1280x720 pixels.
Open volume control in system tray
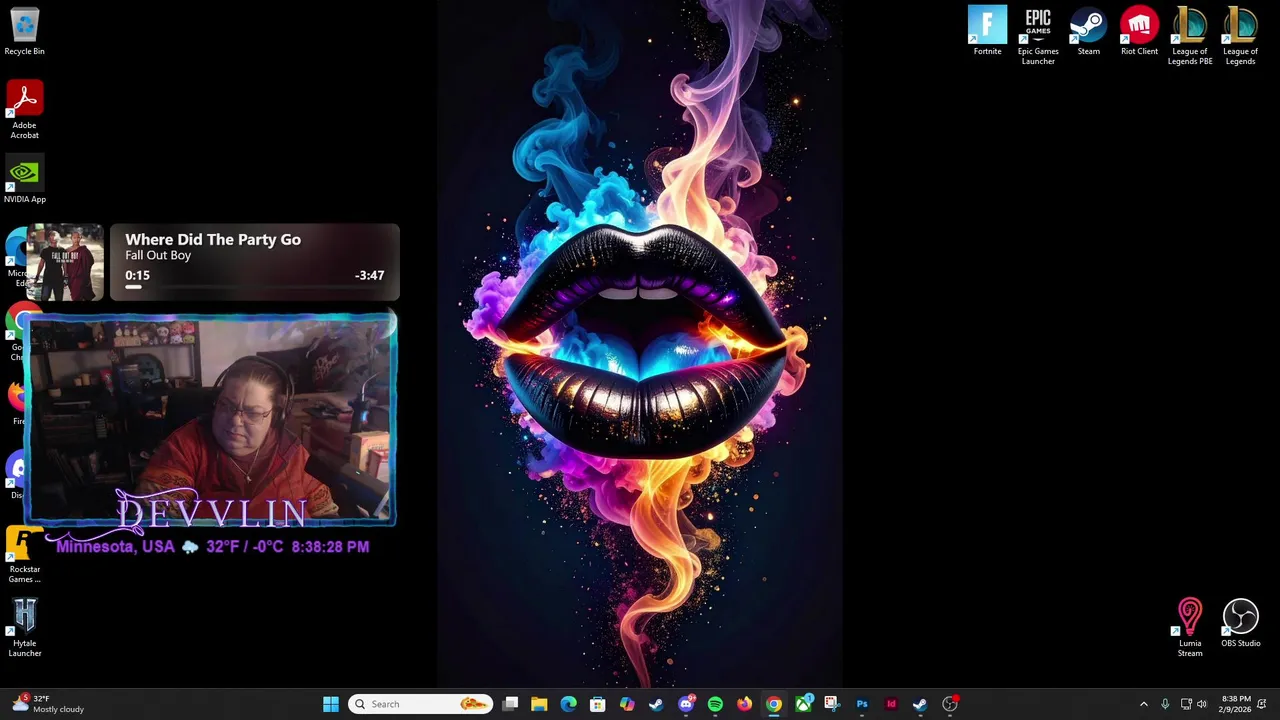pyautogui.click(x=1202, y=704)
